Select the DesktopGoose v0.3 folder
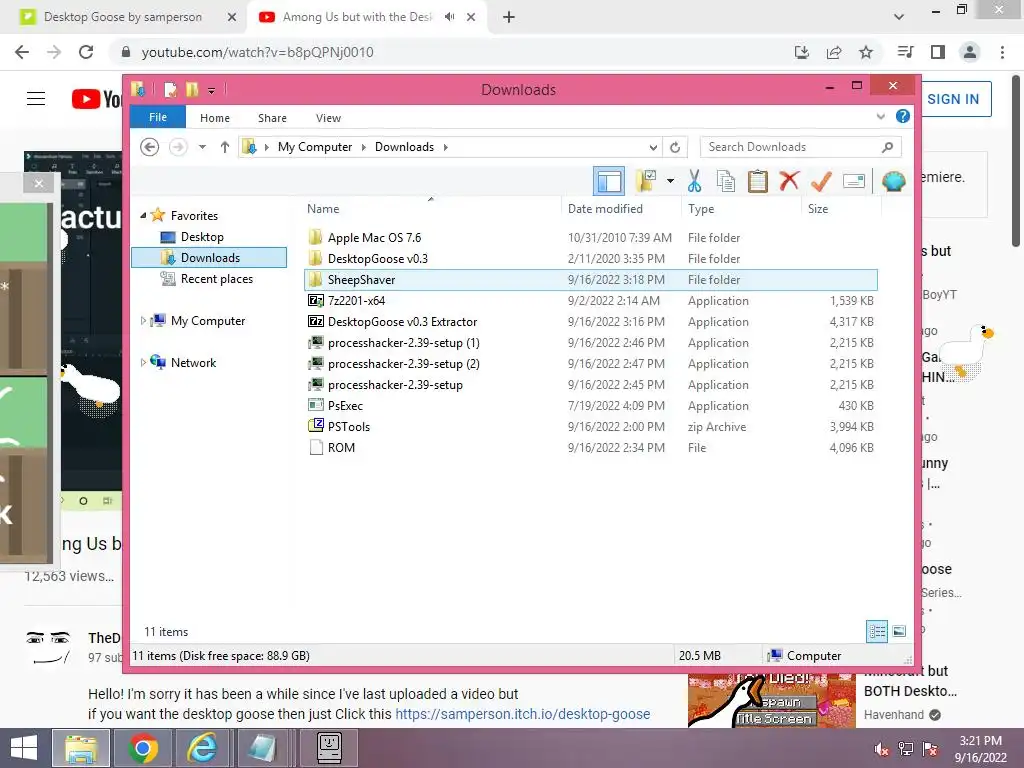 (x=590, y=259)
